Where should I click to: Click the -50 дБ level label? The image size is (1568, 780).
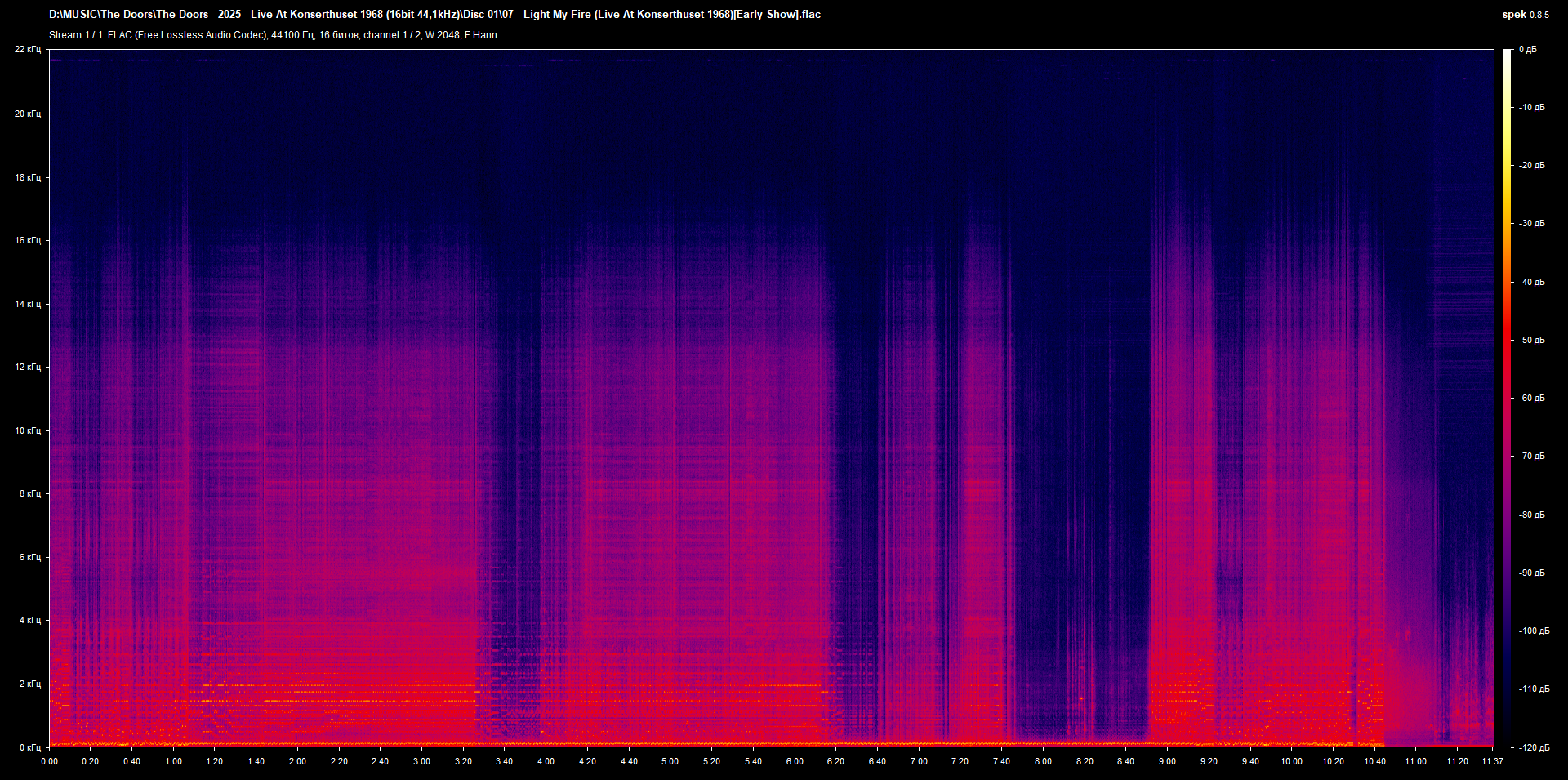click(x=1531, y=340)
